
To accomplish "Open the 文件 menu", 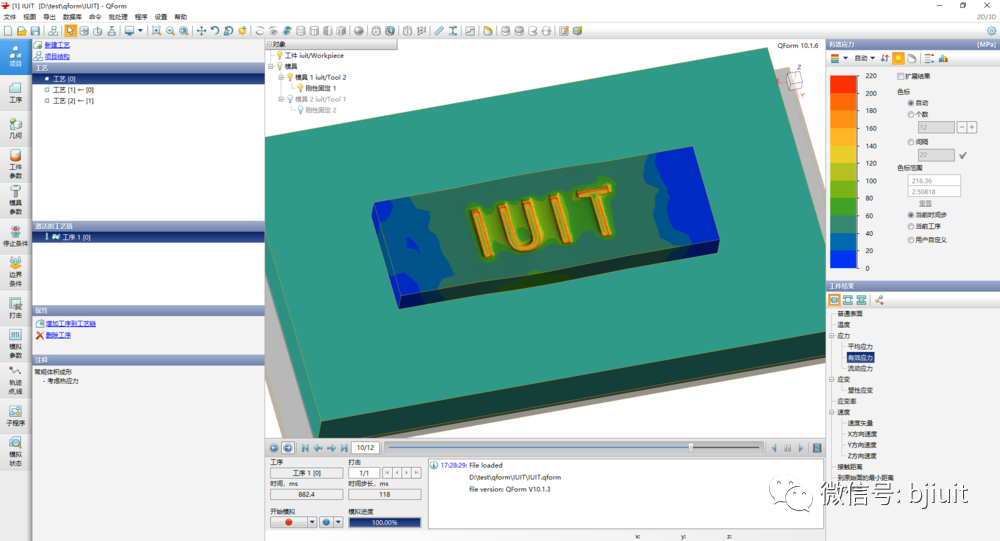I will [10, 17].
